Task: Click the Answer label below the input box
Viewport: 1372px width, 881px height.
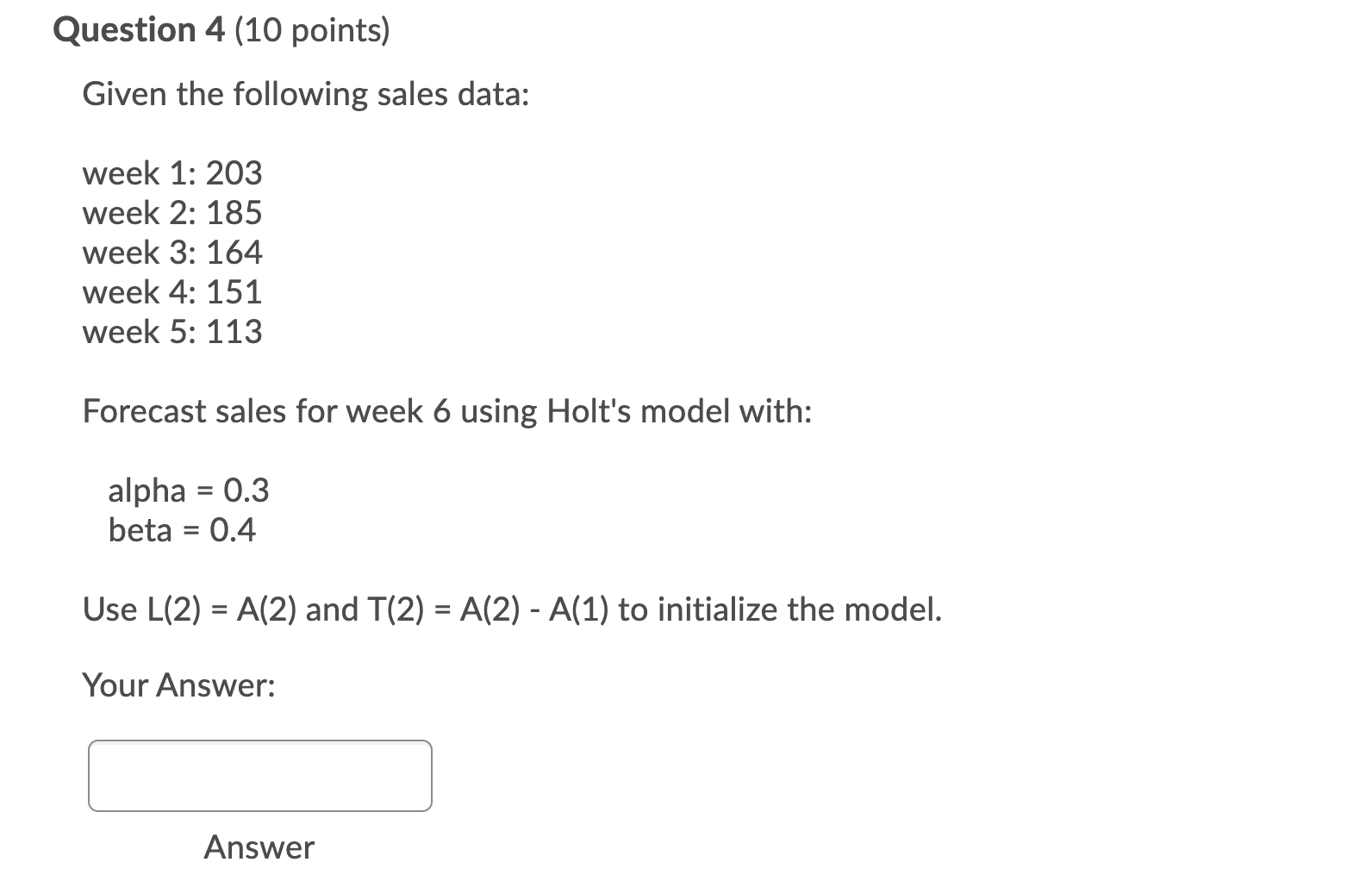Action: click(258, 847)
